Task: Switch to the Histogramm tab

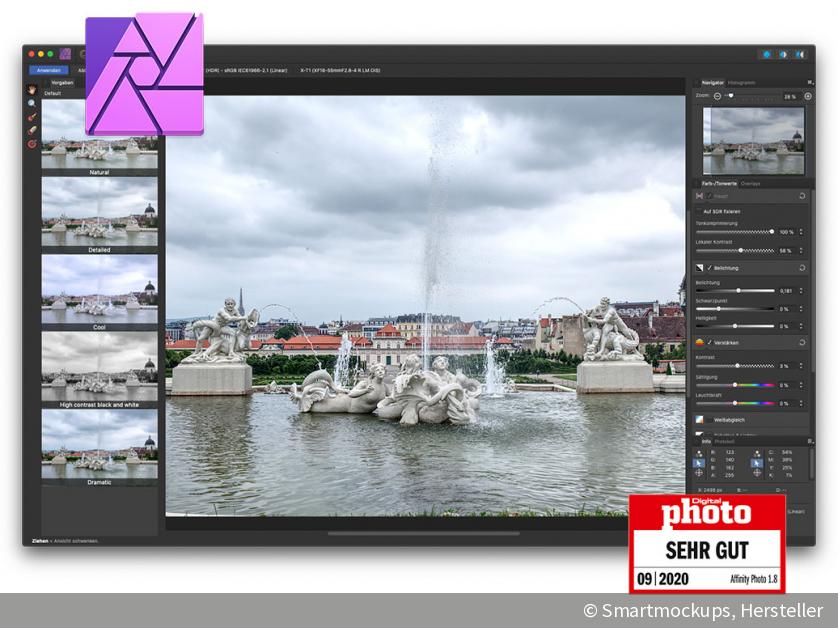Action: [742, 82]
